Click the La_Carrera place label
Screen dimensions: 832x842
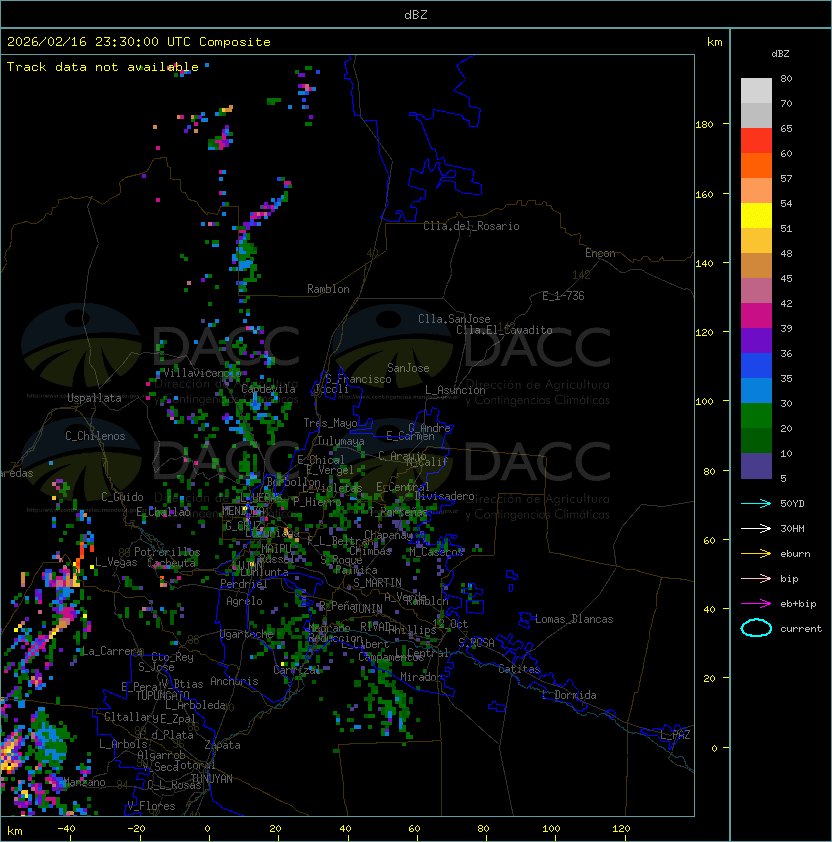tap(112, 651)
